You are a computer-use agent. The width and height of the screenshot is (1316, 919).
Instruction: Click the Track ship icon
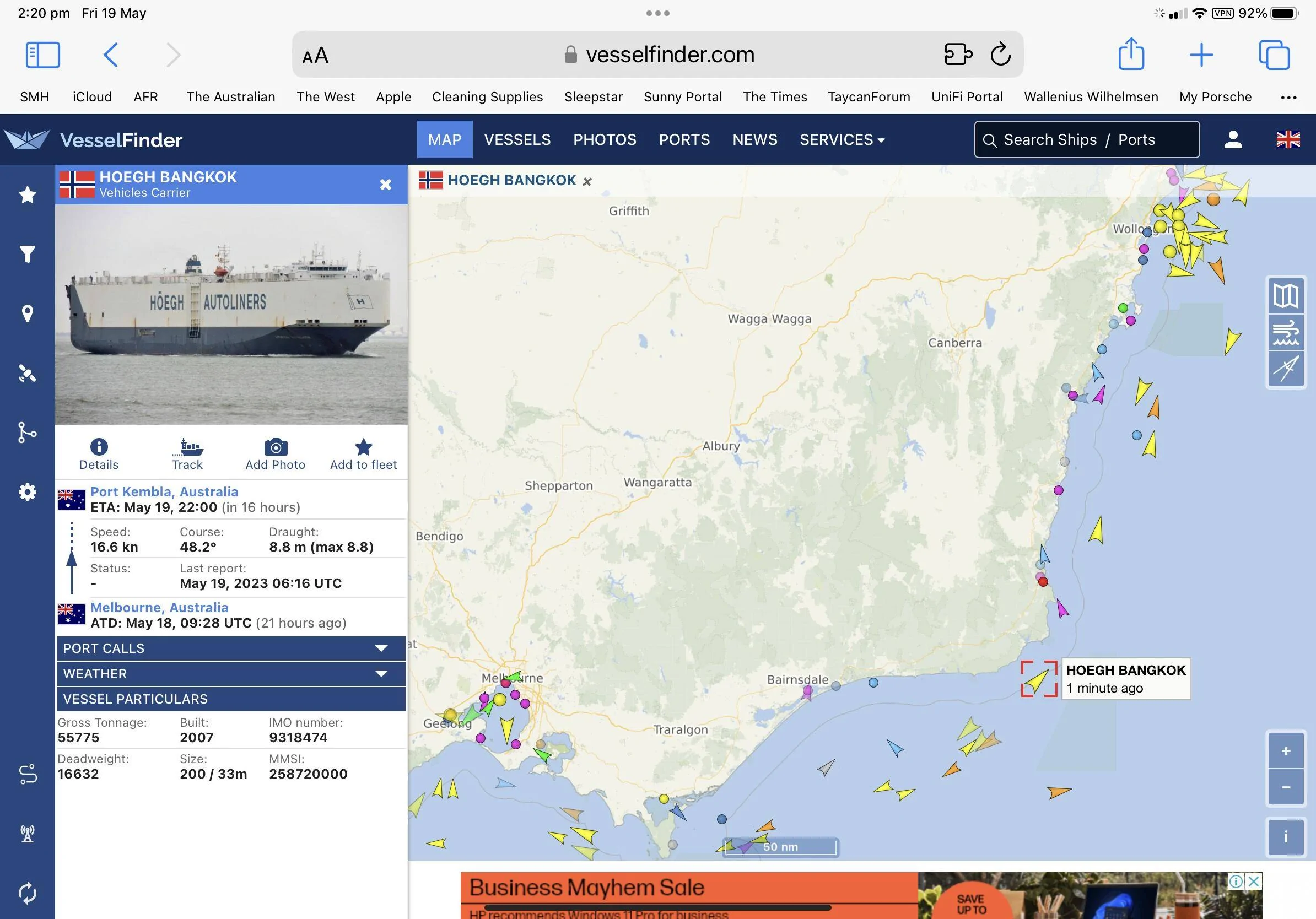coord(187,455)
